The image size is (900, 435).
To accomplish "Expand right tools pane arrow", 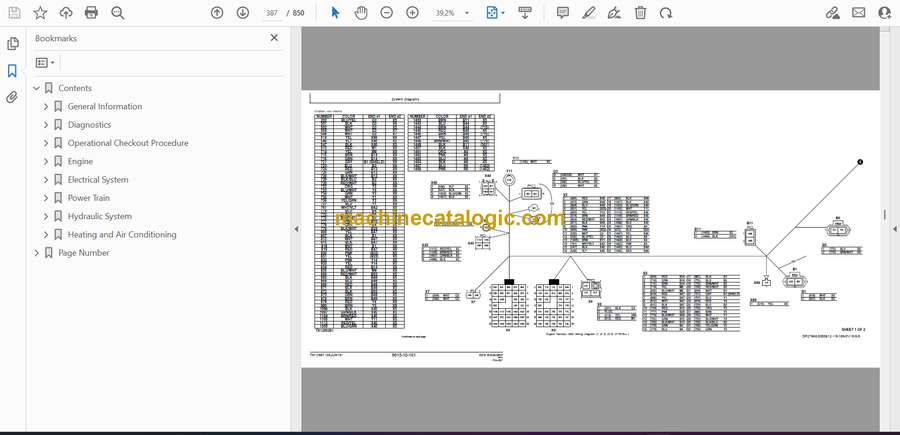I will (894, 229).
